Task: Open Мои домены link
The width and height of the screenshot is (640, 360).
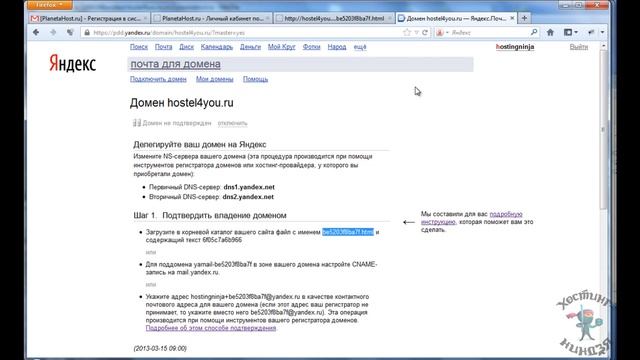Action: click(x=215, y=79)
